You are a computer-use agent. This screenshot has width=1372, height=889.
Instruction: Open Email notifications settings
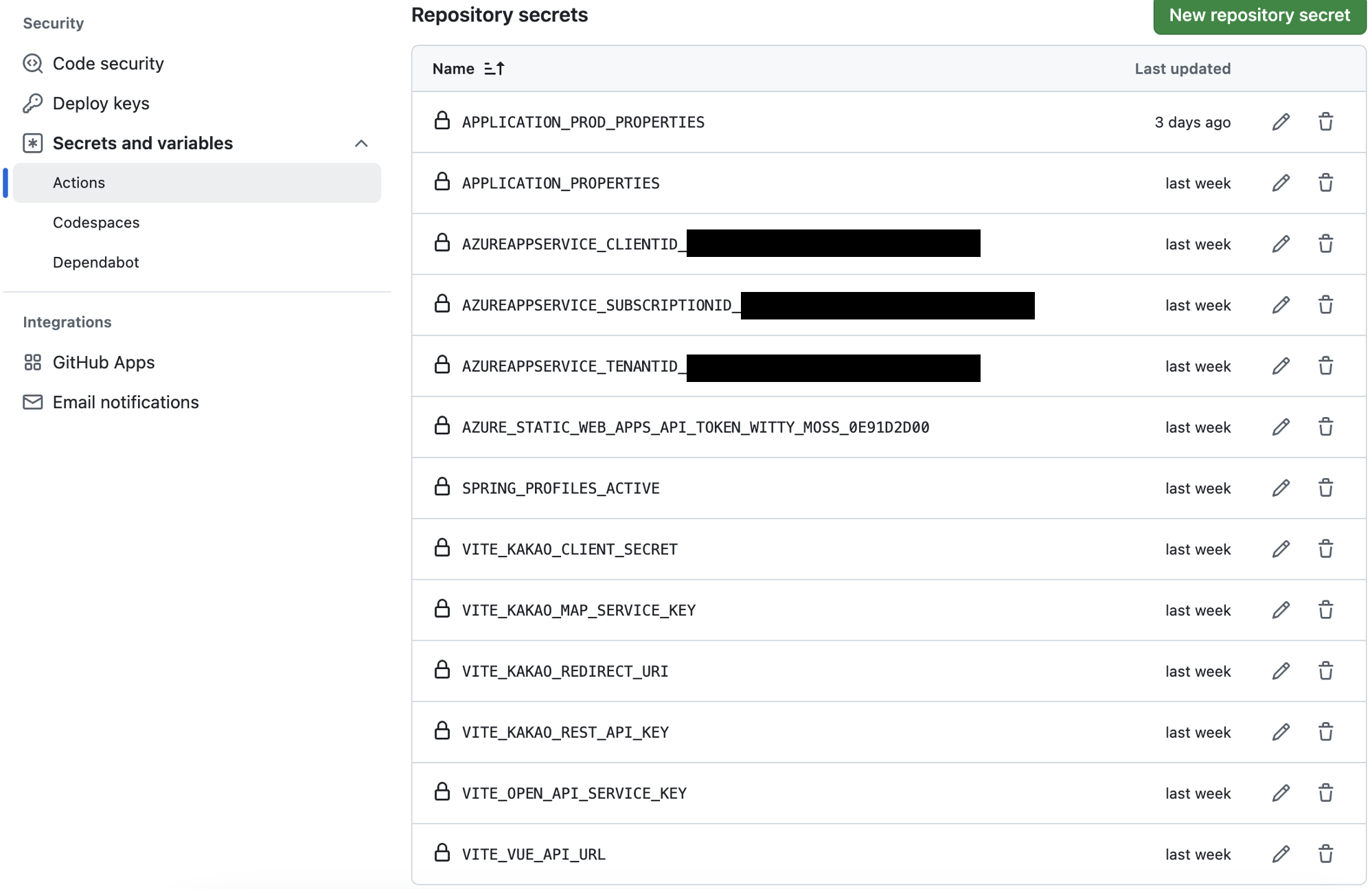click(126, 403)
